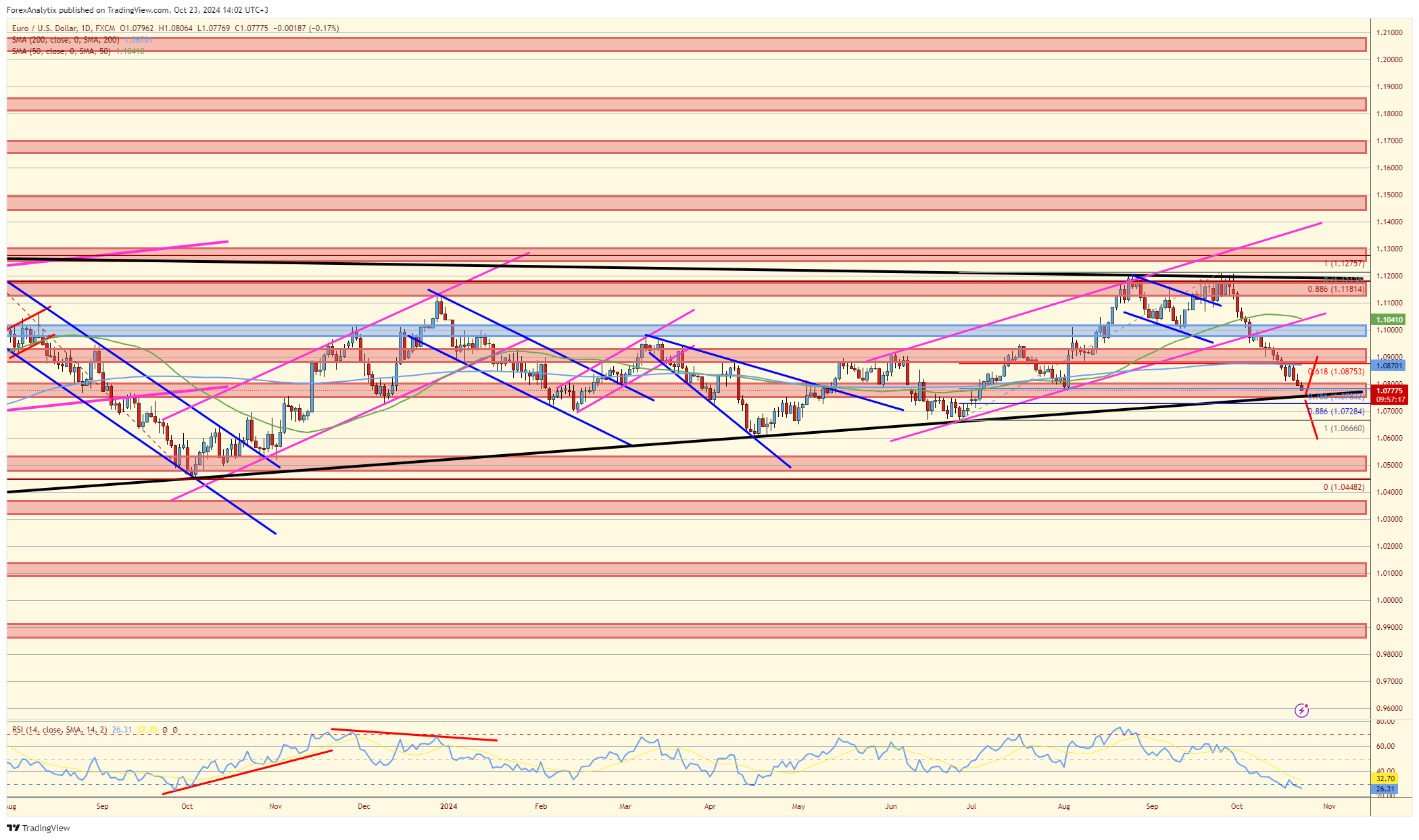Click the ForexAnalytix published header text
This screenshot has width=1419, height=840.
[x=137, y=10]
